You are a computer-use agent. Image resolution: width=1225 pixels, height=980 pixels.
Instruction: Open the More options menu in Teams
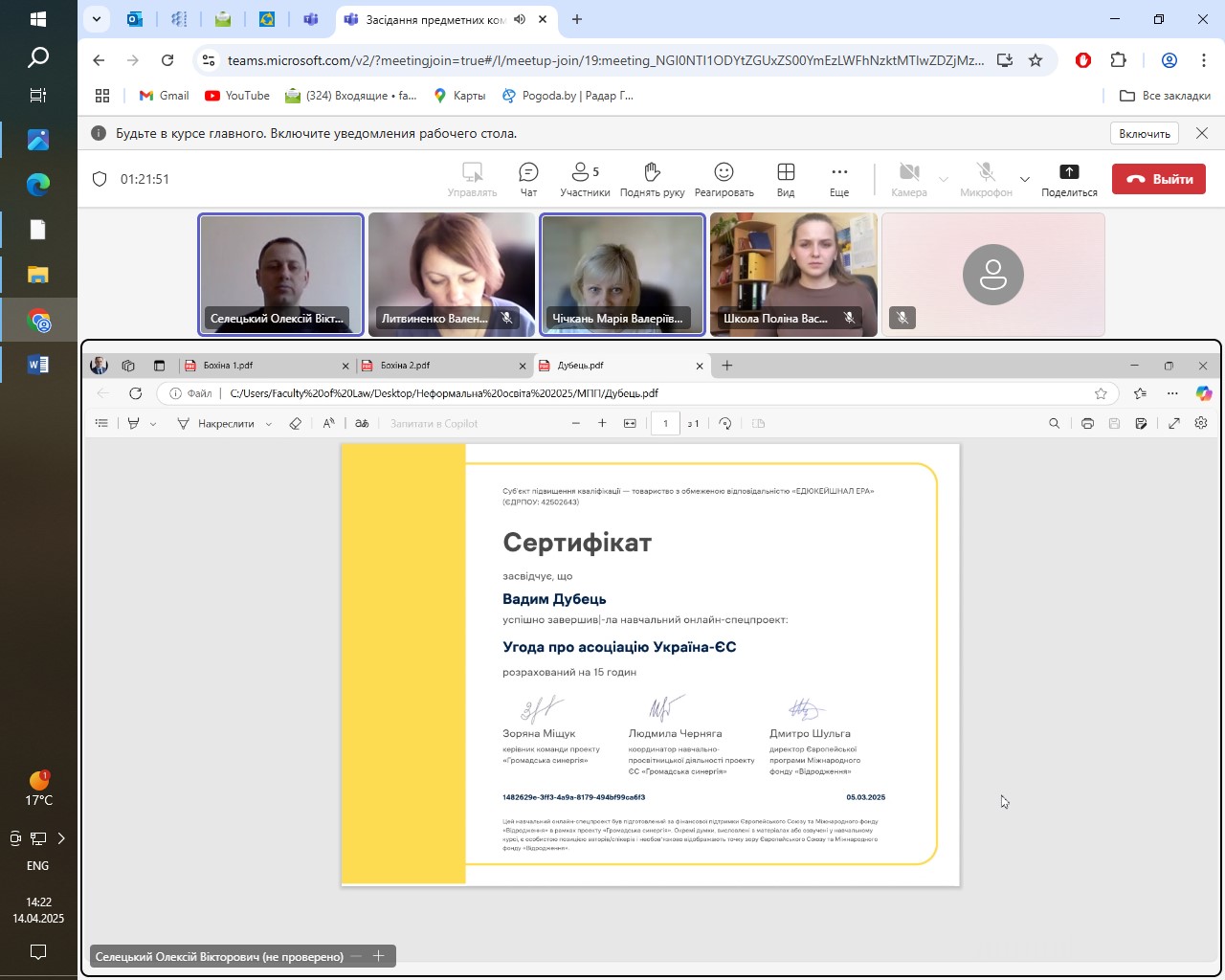(839, 178)
